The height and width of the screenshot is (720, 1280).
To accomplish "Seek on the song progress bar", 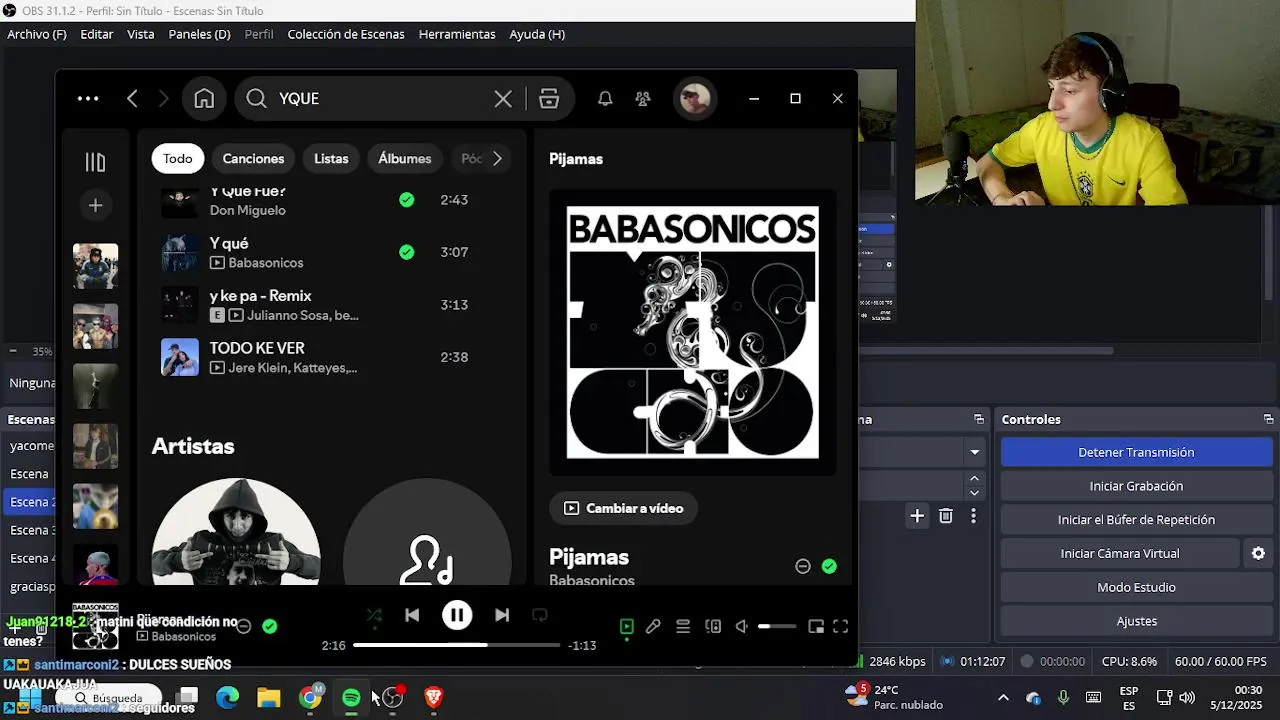I will tap(456, 645).
